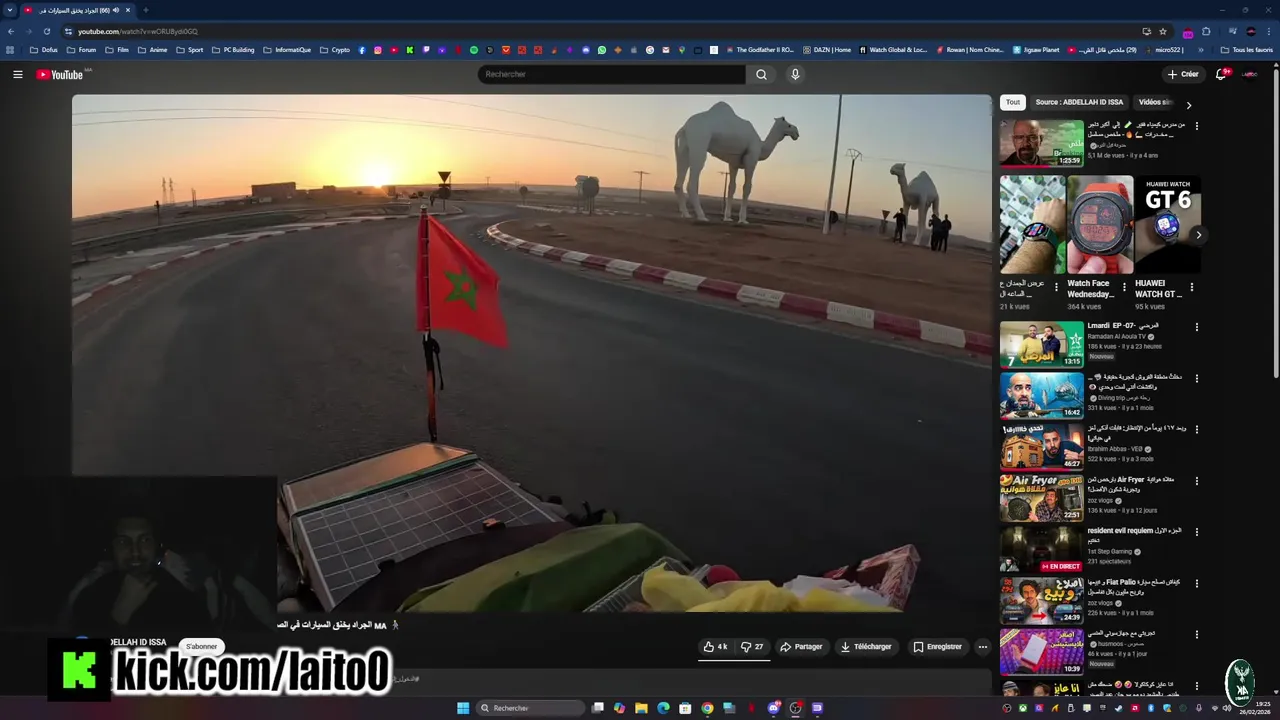Click the YouTube Rechercher search field
The width and height of the screenshot is (1280, 720).
pyautogui.click(x=611, y=74)
